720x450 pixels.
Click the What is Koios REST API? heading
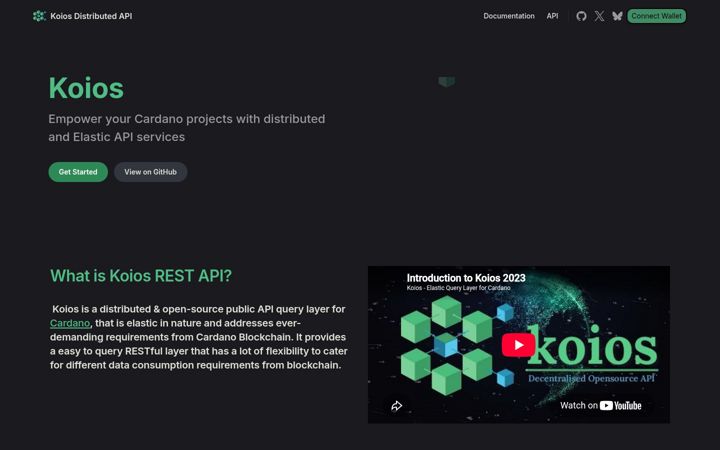tap(141, 276)
